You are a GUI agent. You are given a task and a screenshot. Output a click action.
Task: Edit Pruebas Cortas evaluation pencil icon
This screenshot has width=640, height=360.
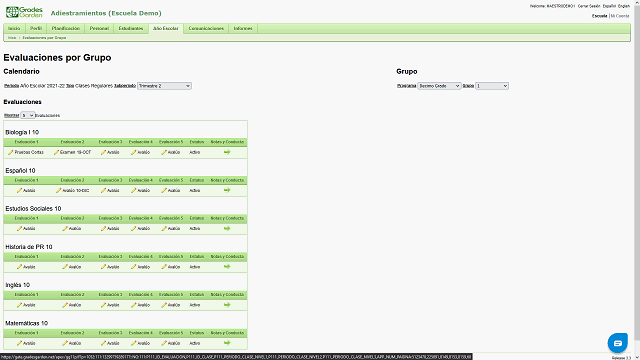pyautogui.click(x=11, y=152)
